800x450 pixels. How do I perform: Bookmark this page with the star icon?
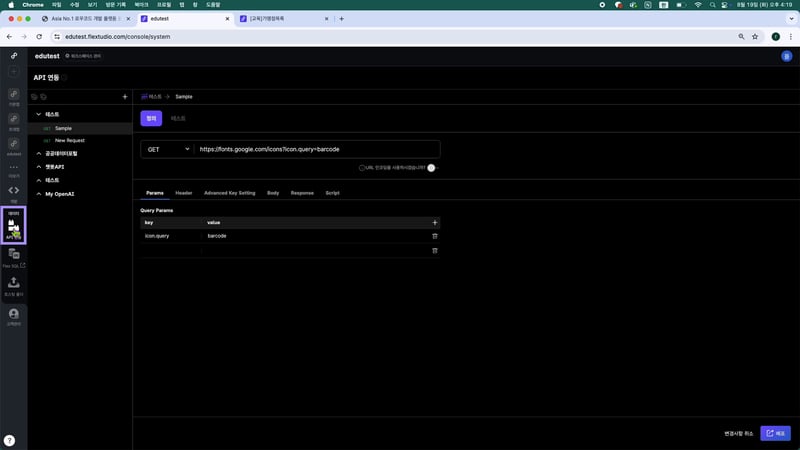[754, 36]
